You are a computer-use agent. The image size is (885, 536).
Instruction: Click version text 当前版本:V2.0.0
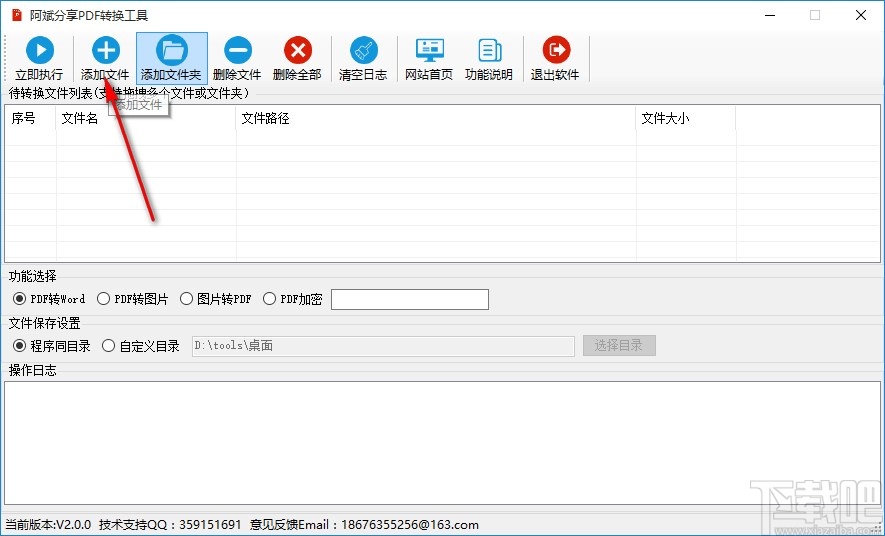click(48, 525)
